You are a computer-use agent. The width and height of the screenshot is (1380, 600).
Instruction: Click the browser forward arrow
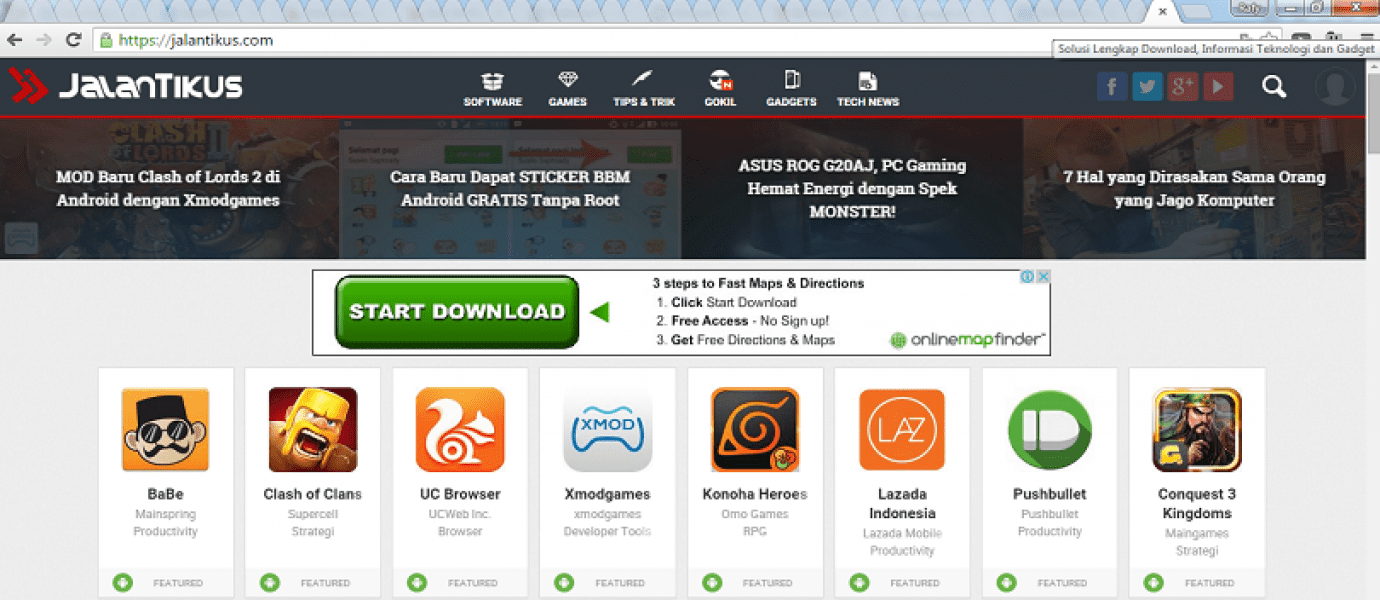pyautogui.click(x=43, y=40)
